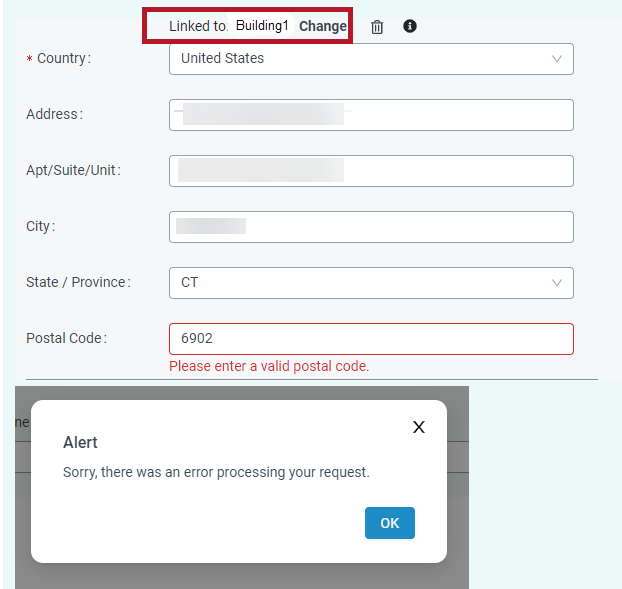The image size is (622, 589).
Task: Click the 'Please enter a valid postal code' message
Action: [x=269, y=366]
